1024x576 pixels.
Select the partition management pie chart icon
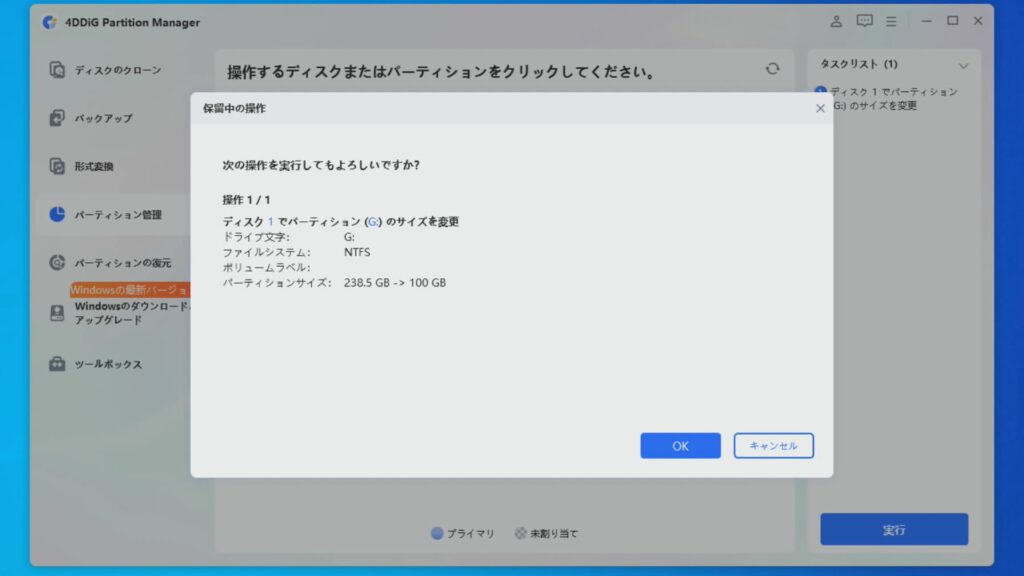(58, 215)
